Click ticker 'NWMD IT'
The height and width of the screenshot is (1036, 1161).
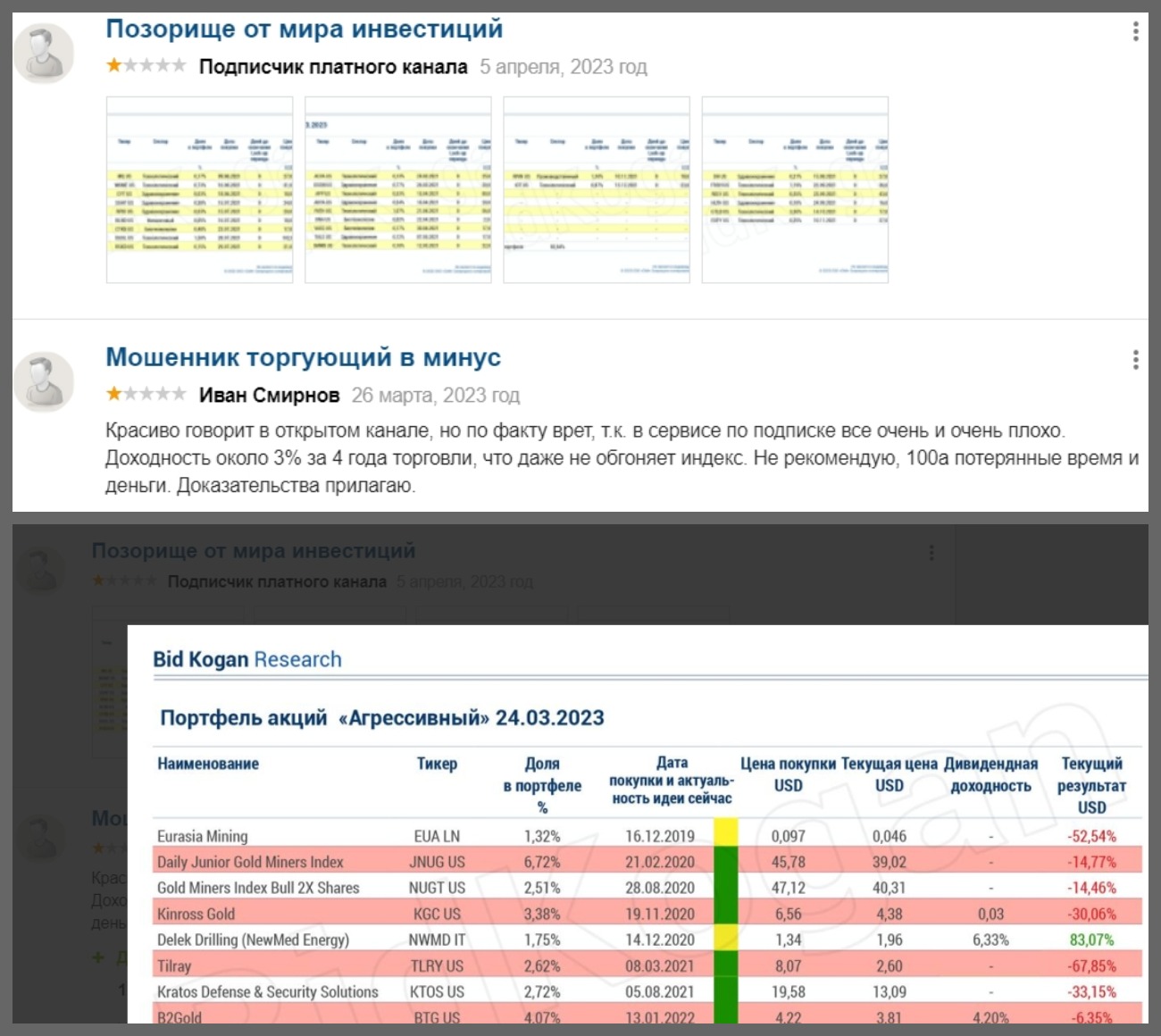click(437, 940)
